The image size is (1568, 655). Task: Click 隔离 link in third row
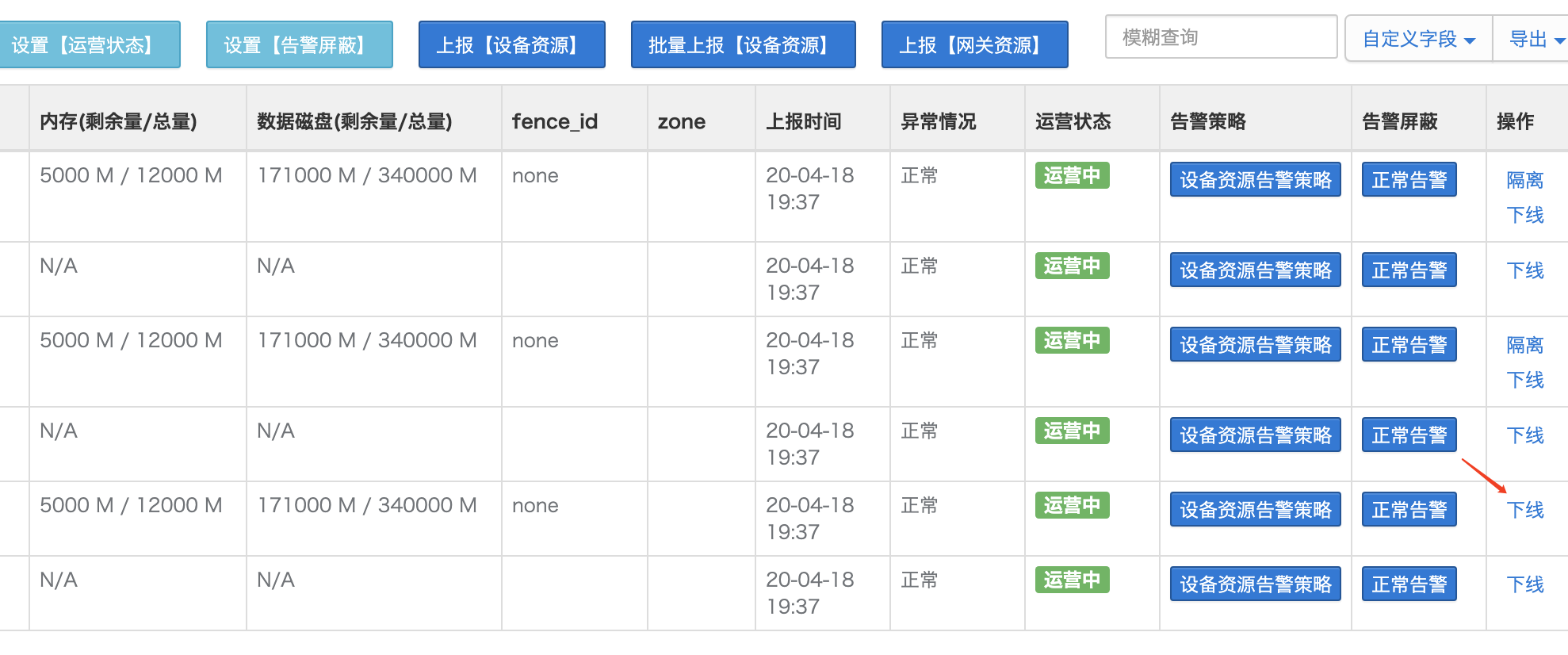[x=1524, y=345]
